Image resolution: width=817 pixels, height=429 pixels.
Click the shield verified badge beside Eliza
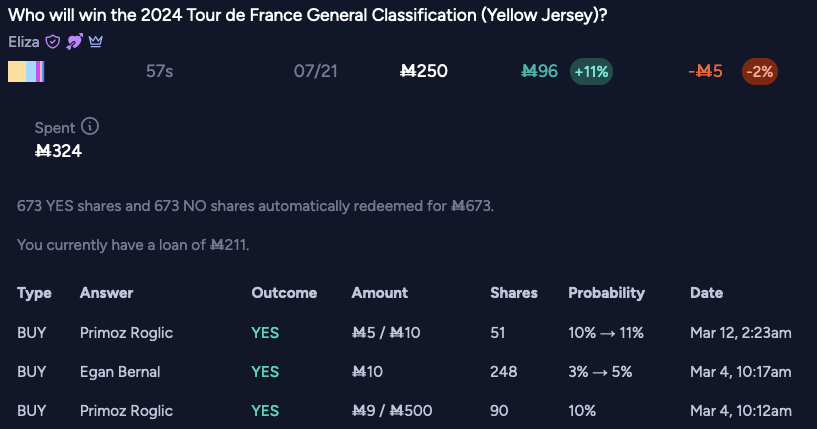pyautogui.click(x=53, y=42)
